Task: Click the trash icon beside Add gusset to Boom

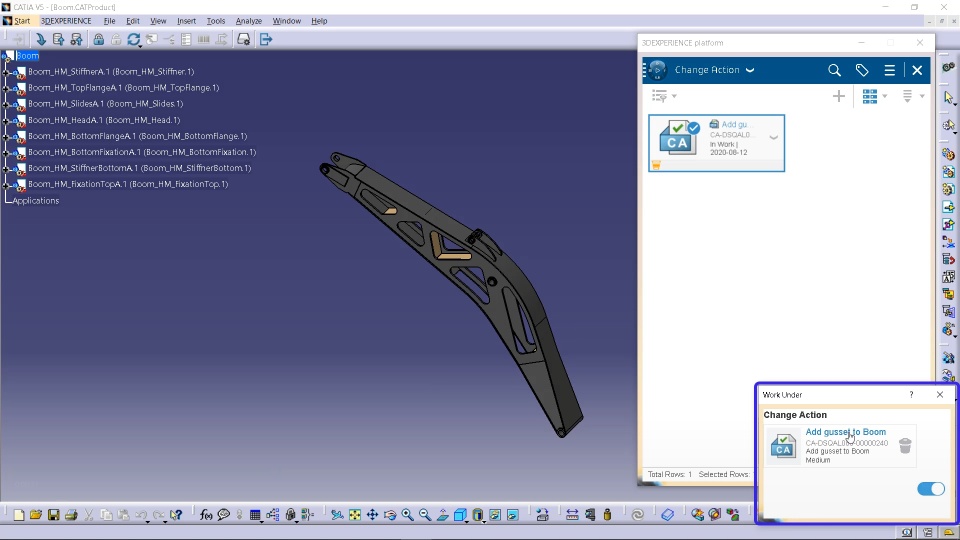Action: pyautogui.click(x=905, y=446)
